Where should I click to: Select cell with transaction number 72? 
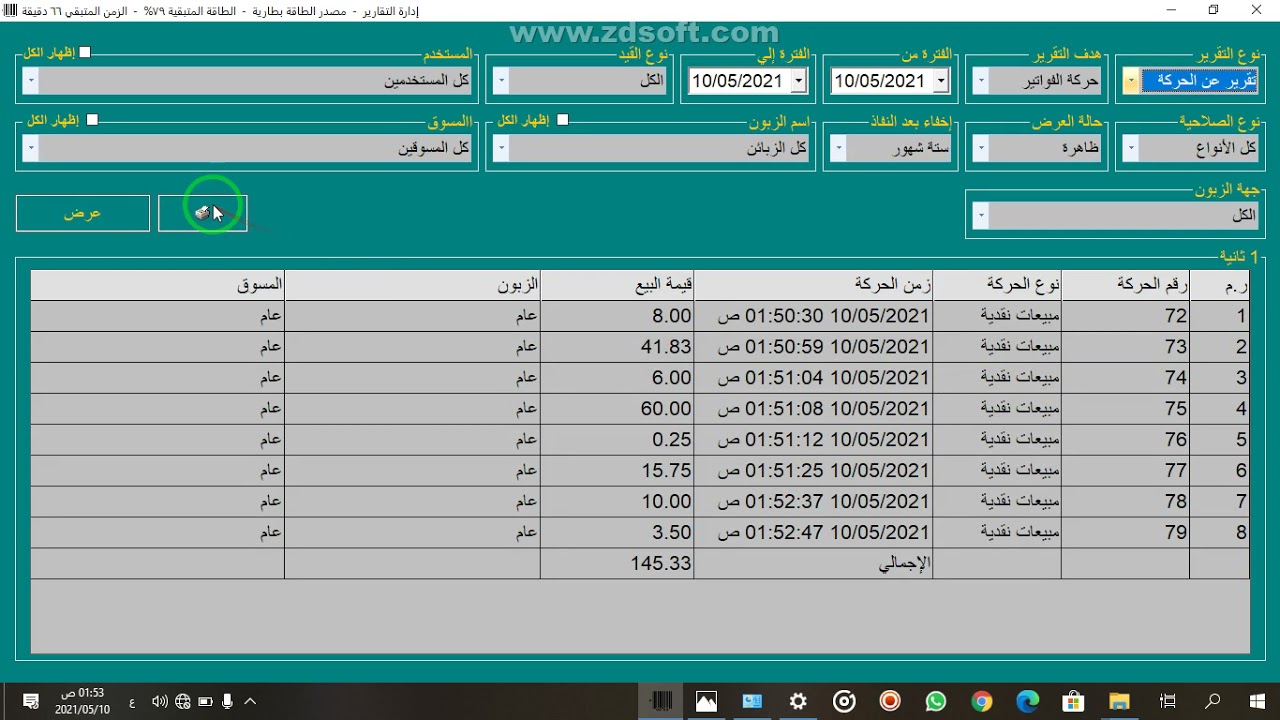click(x=1125, y=316)
